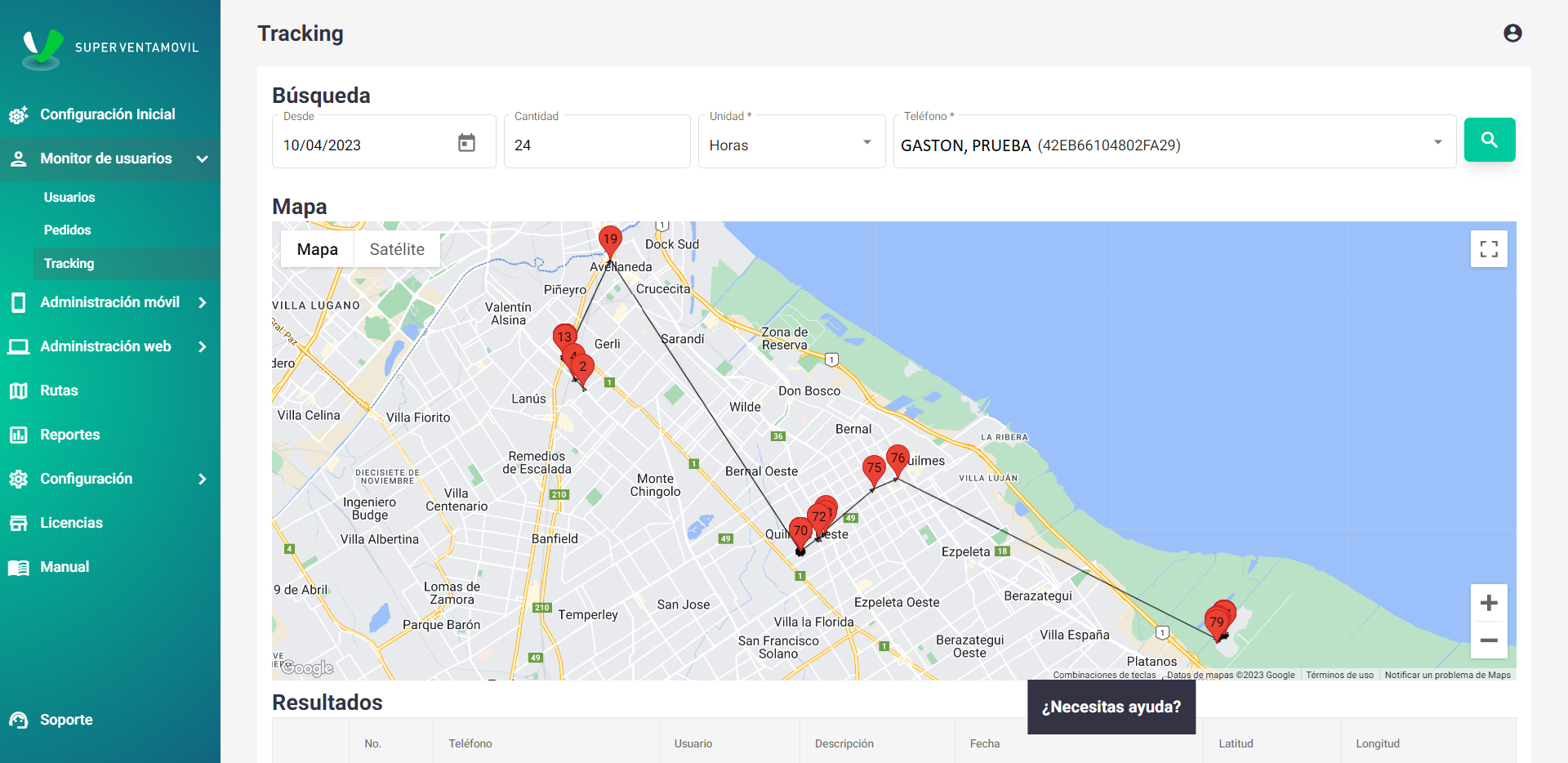The image size is (1568, 763).
Task: Open the Reportes menu label
Action: 70,435
